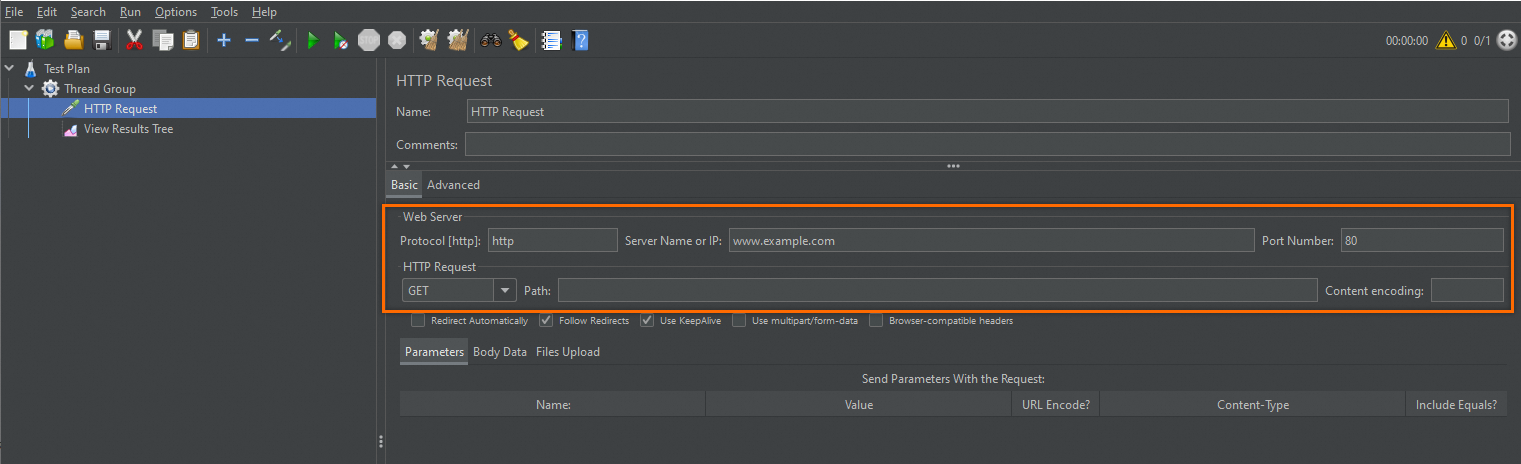Click the gear icon beside Thread Group

50,89
